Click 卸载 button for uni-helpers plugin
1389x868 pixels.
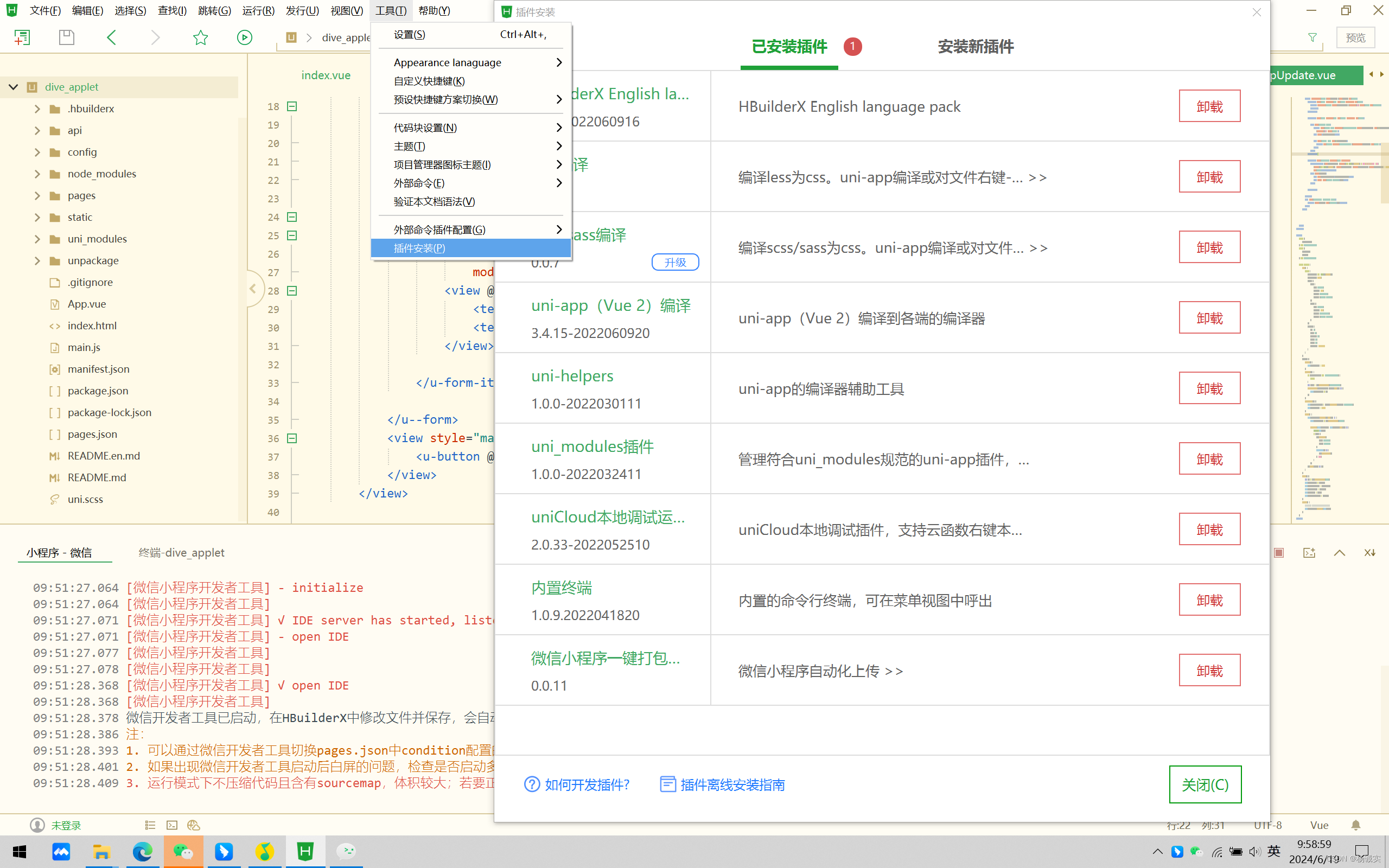[1209, 388]
